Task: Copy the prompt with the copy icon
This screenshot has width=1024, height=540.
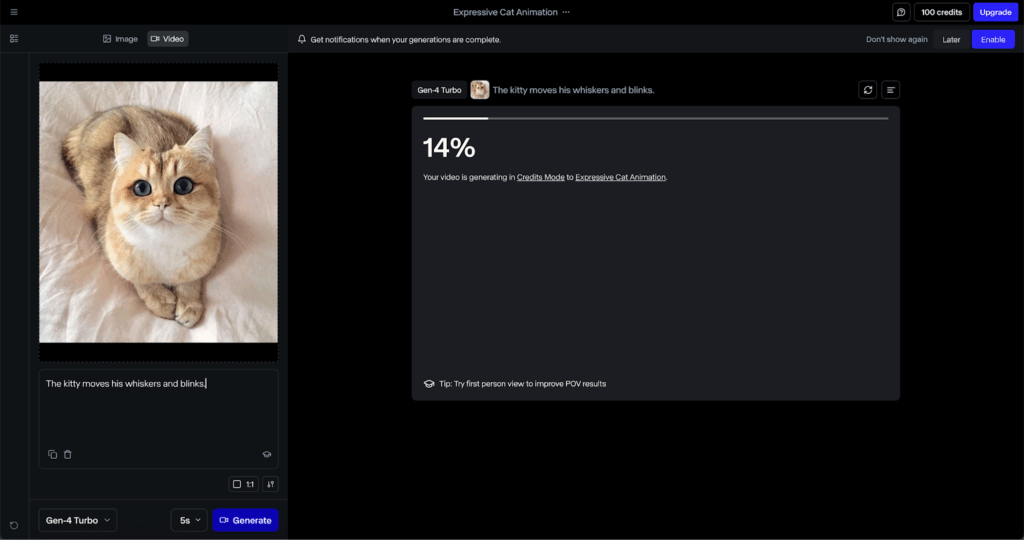Action: pyautogui.click(x=52, y=454)
